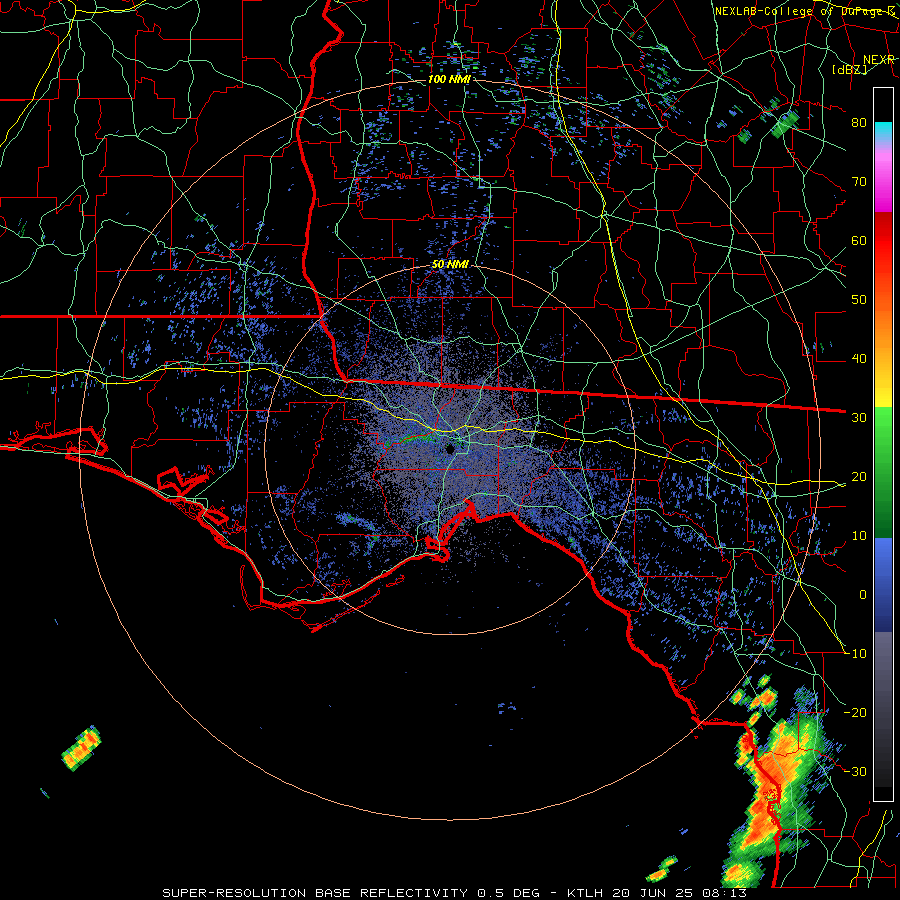Click the NEXLAB-College of DuPage credit text
Screen dimensions: 900x900
click(804, 11)
